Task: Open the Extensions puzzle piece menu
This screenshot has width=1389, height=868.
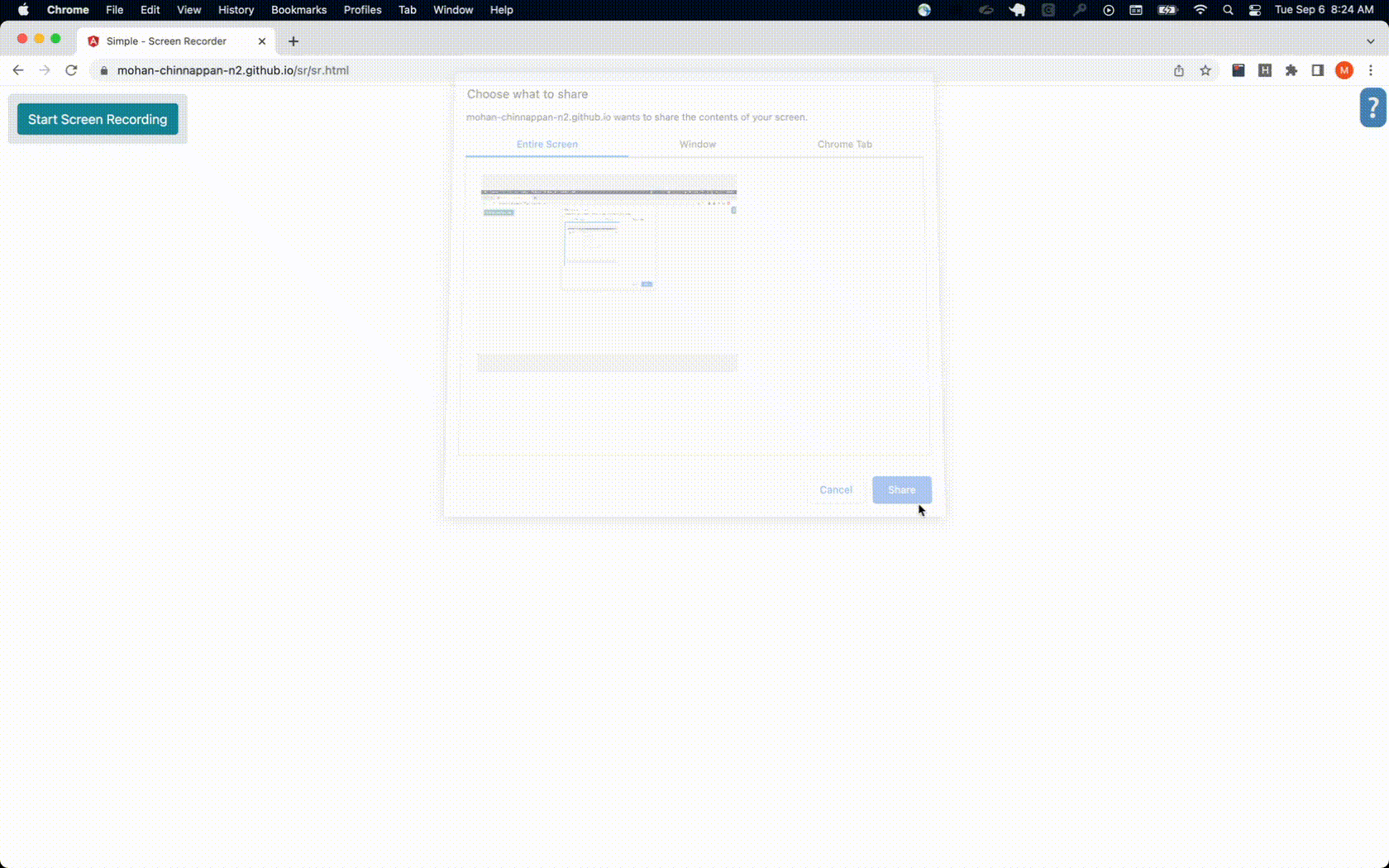Action: (x=1291, y=70)
